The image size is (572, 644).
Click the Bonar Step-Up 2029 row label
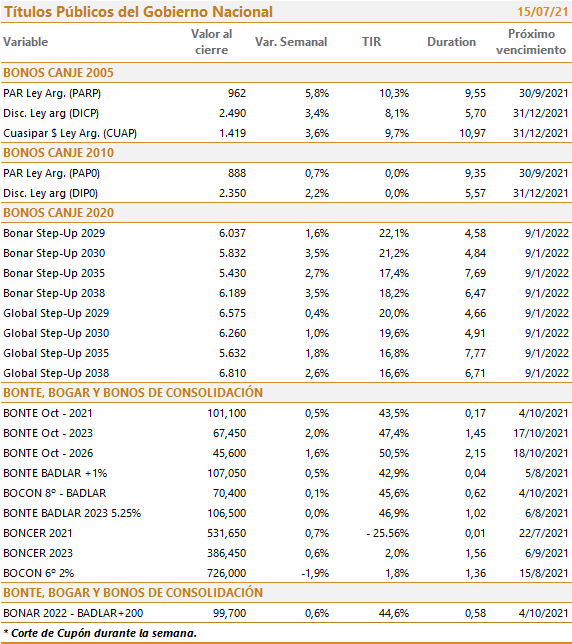point(54,233)
